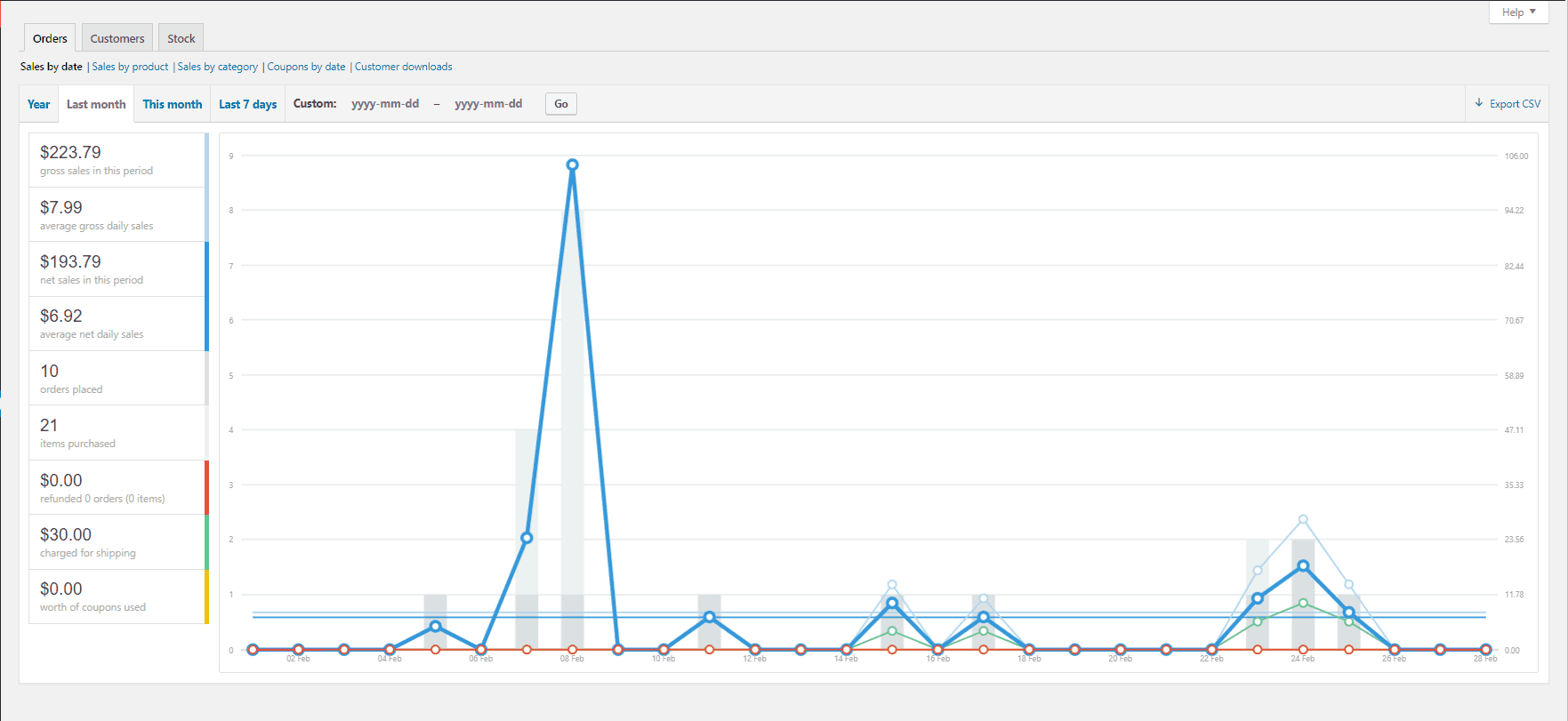The image size is (1568, 721).
Task: Open Customer downloads report
Action: coord(403,67)
